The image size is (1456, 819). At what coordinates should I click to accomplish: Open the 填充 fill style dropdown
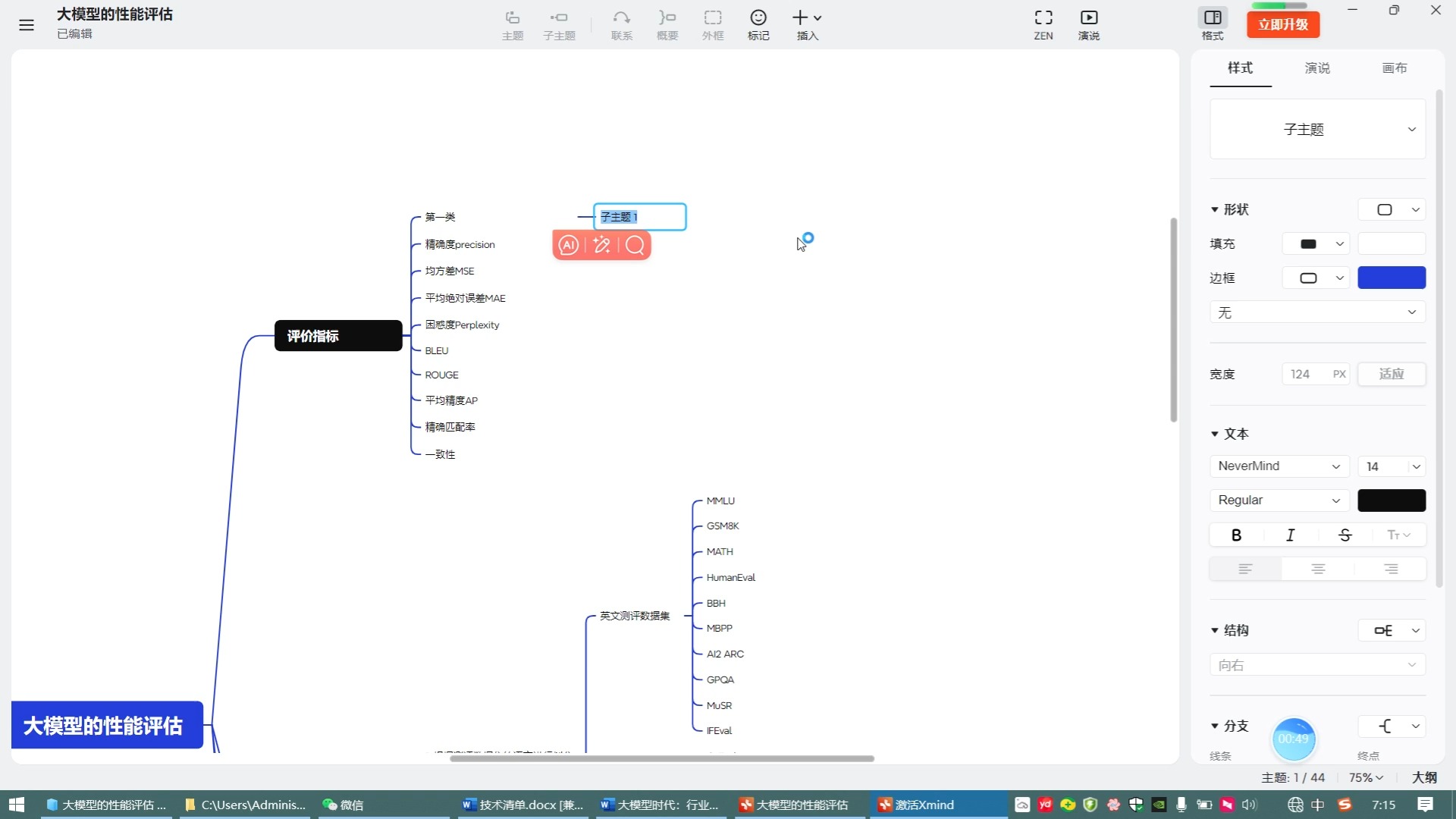click(1316, 243)
